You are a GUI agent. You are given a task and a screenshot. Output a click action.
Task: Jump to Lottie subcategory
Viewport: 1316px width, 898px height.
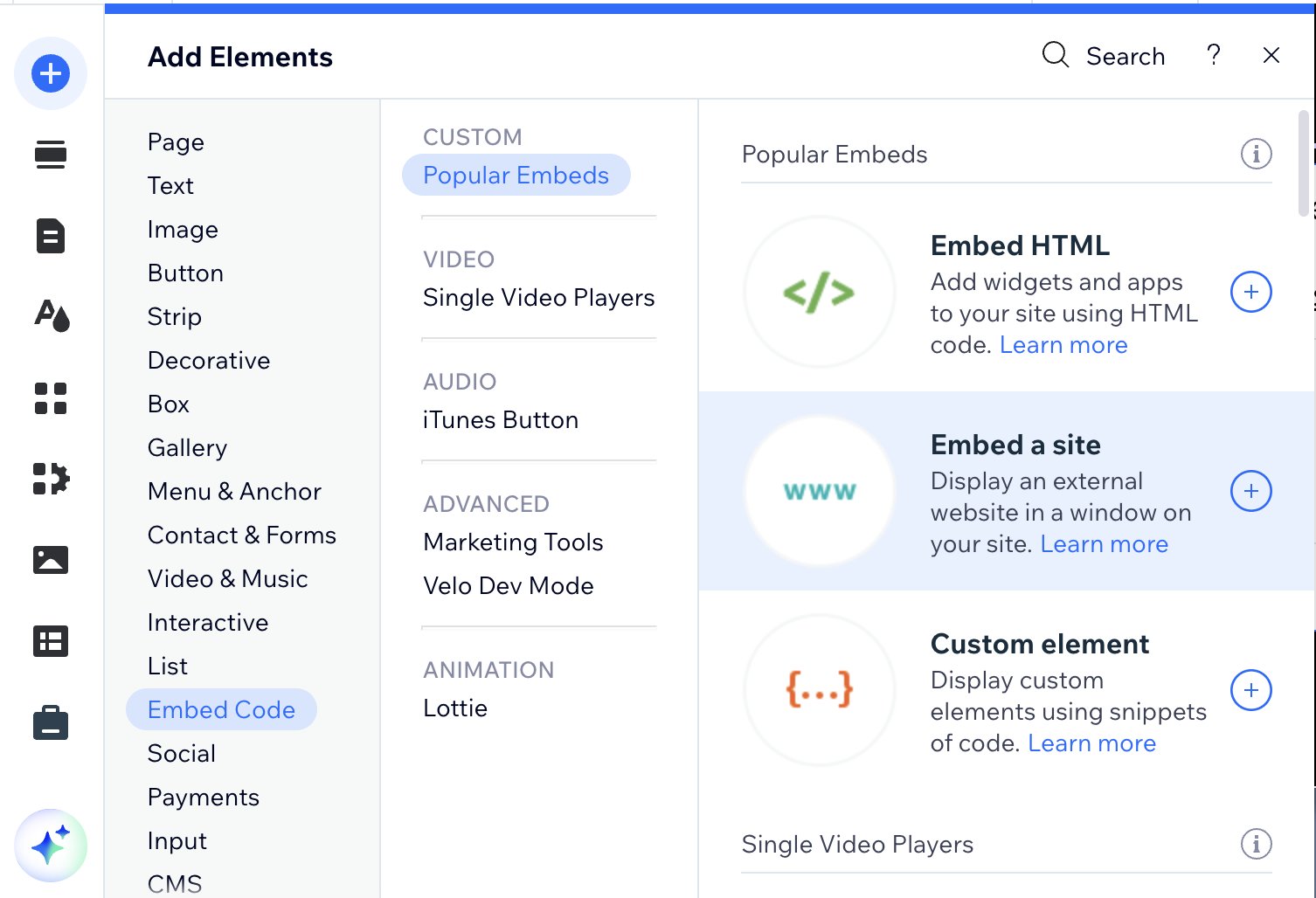pyautogui.click(x=455, y=708)
